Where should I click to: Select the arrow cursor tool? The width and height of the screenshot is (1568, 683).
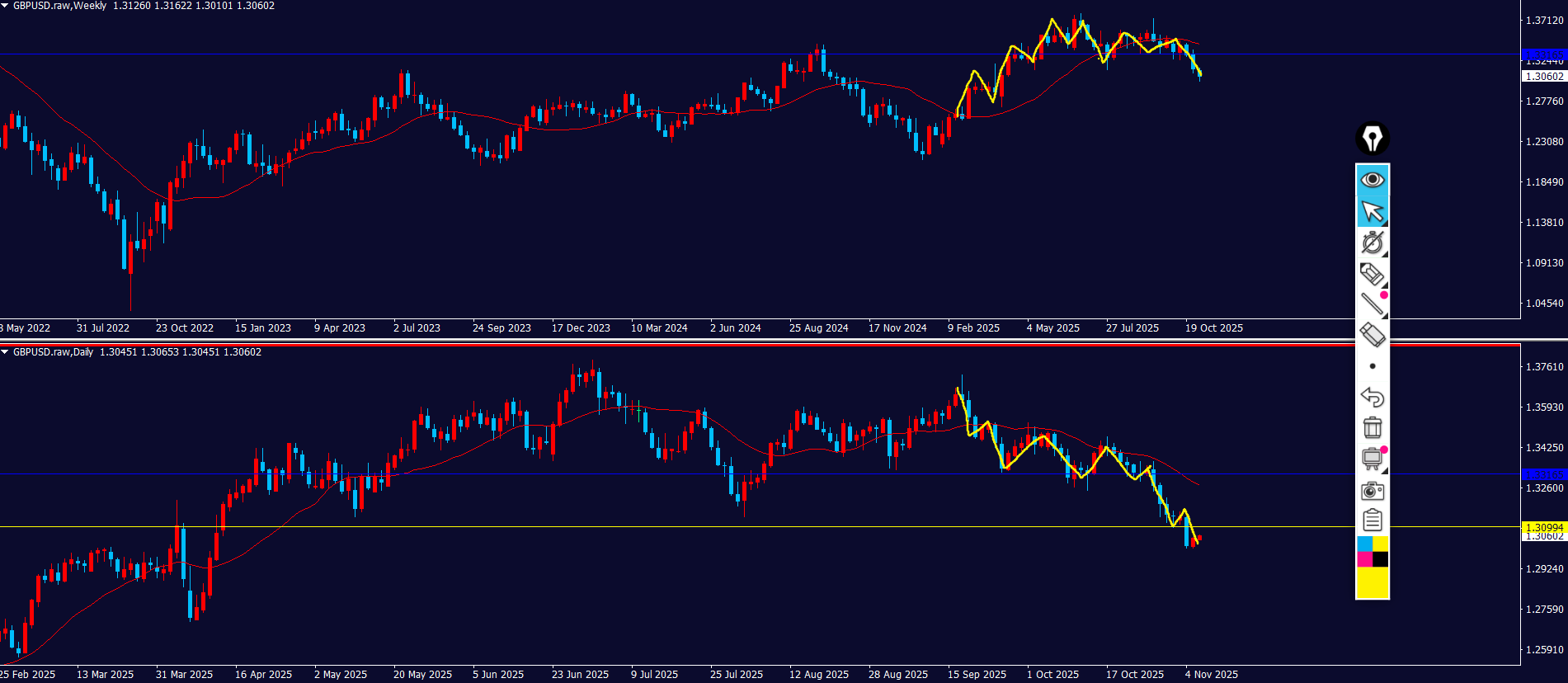click(1372, 211)
